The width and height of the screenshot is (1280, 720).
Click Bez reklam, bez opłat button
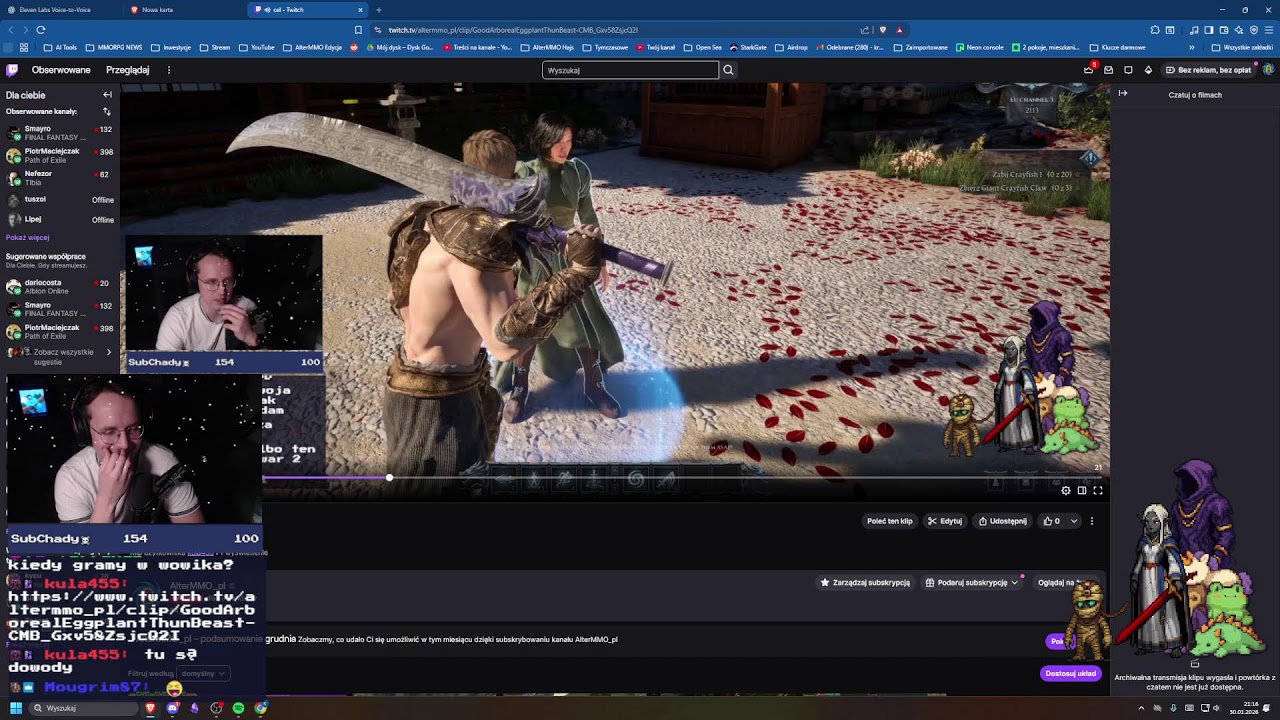tap(1207, 70)
